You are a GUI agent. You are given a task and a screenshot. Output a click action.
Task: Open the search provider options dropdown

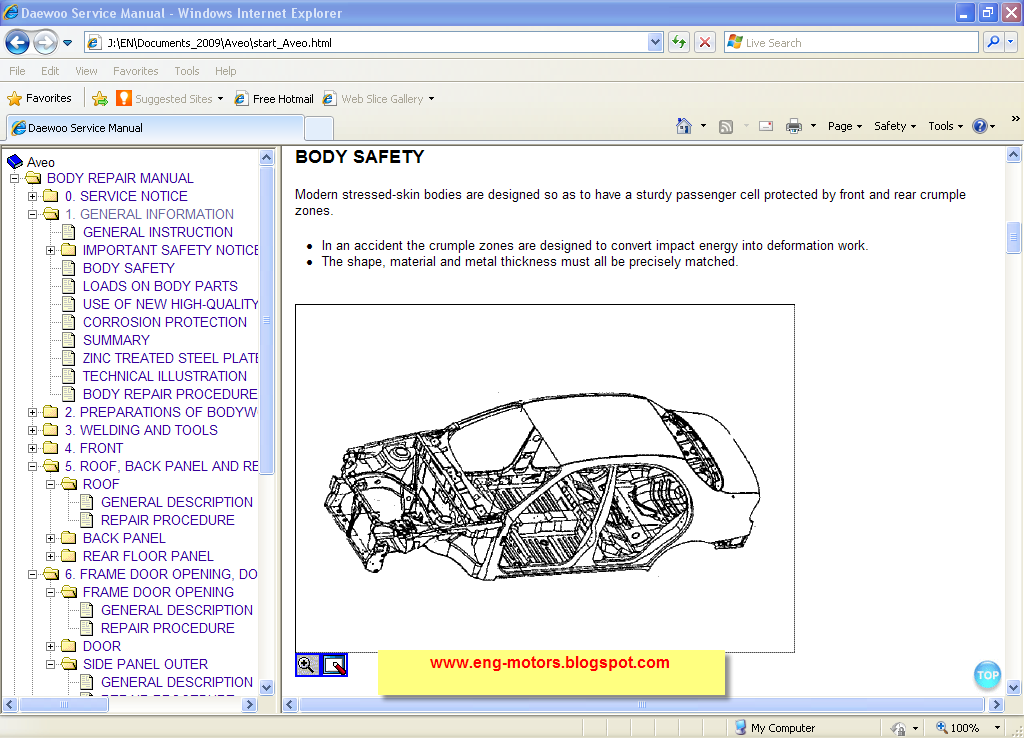point(1010,42)
